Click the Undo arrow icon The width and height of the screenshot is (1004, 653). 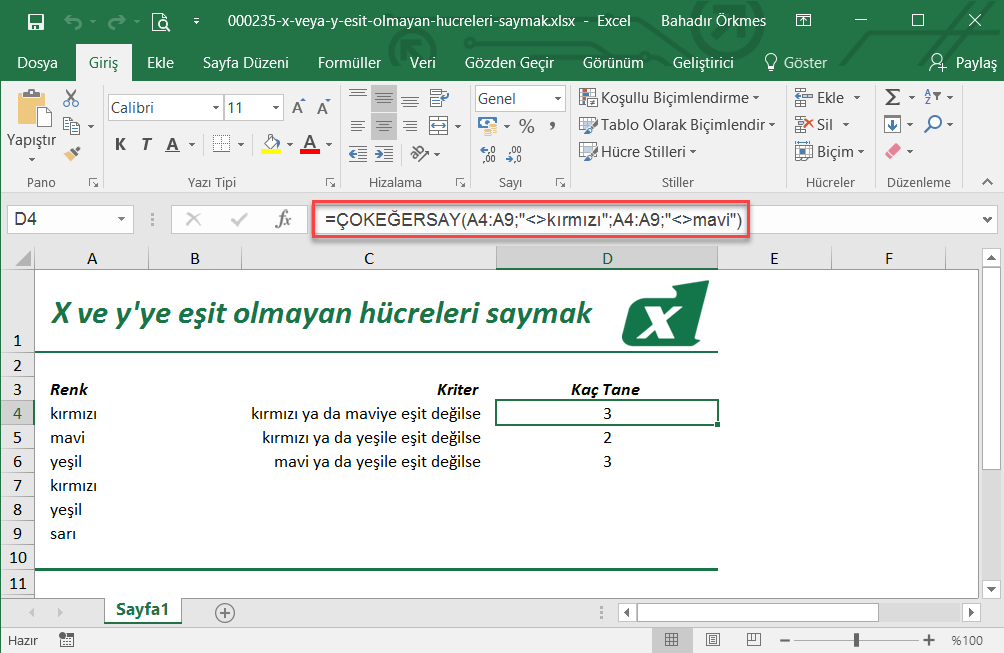coord(72,22)
